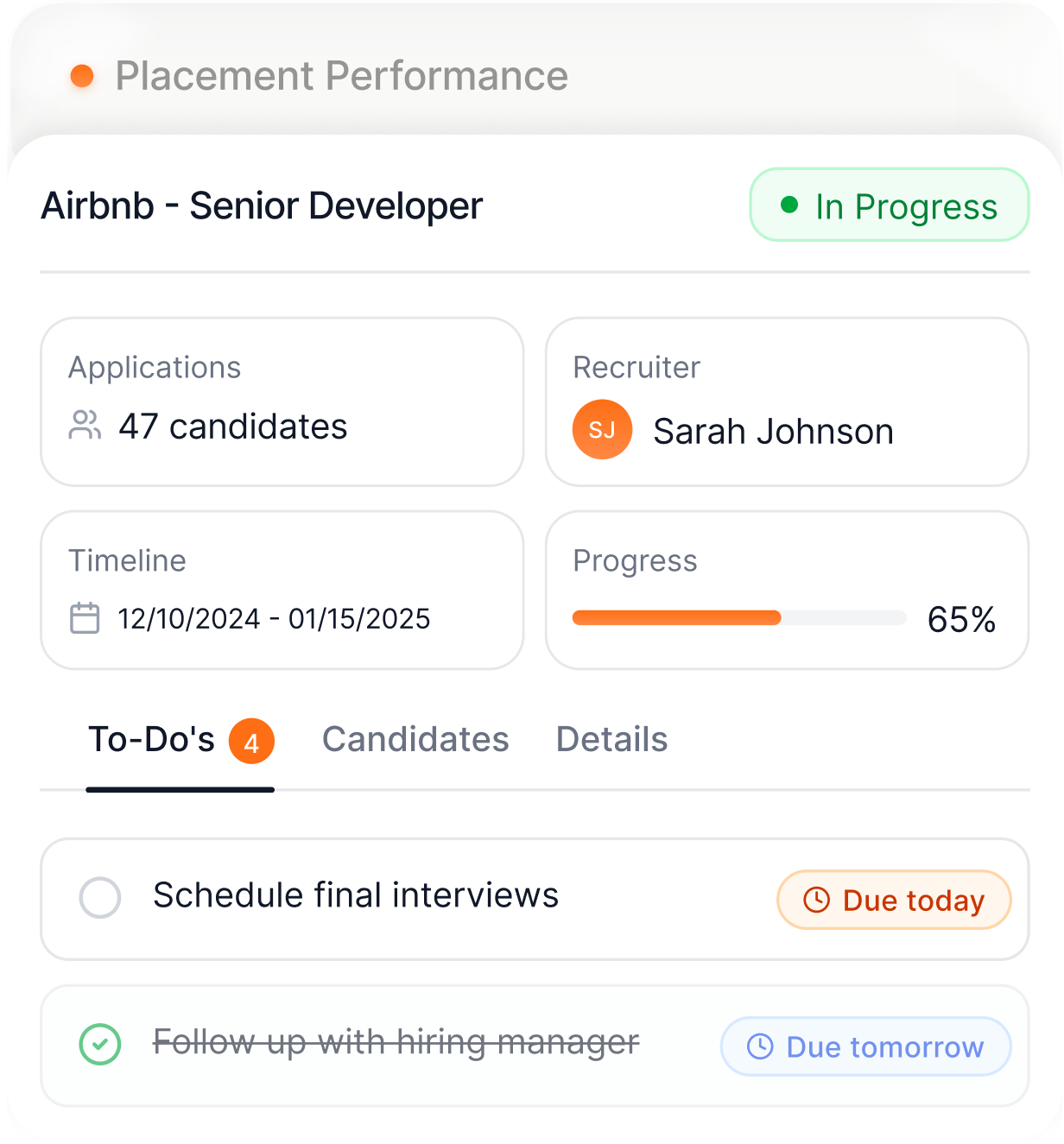Image resolution: width=1064 pixels, height=1144 pixels.
Task: Click the clock icon in the Due today badge
Action: click(815, 900)
